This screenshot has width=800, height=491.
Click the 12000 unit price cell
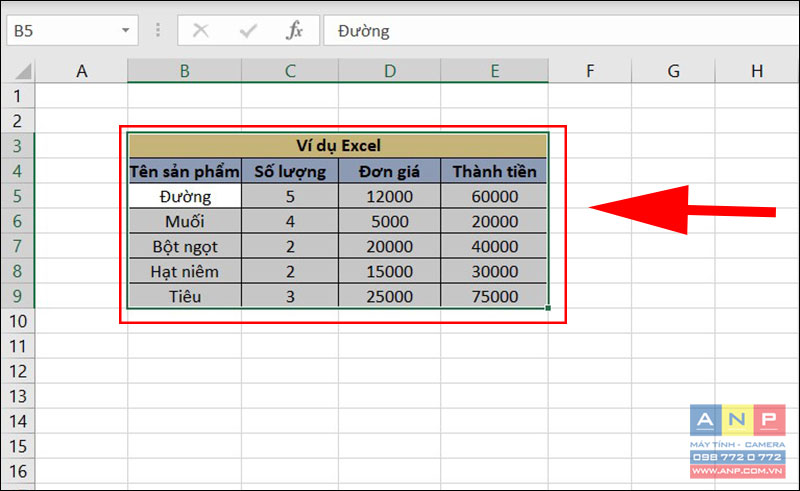click(x=389, y=196)
